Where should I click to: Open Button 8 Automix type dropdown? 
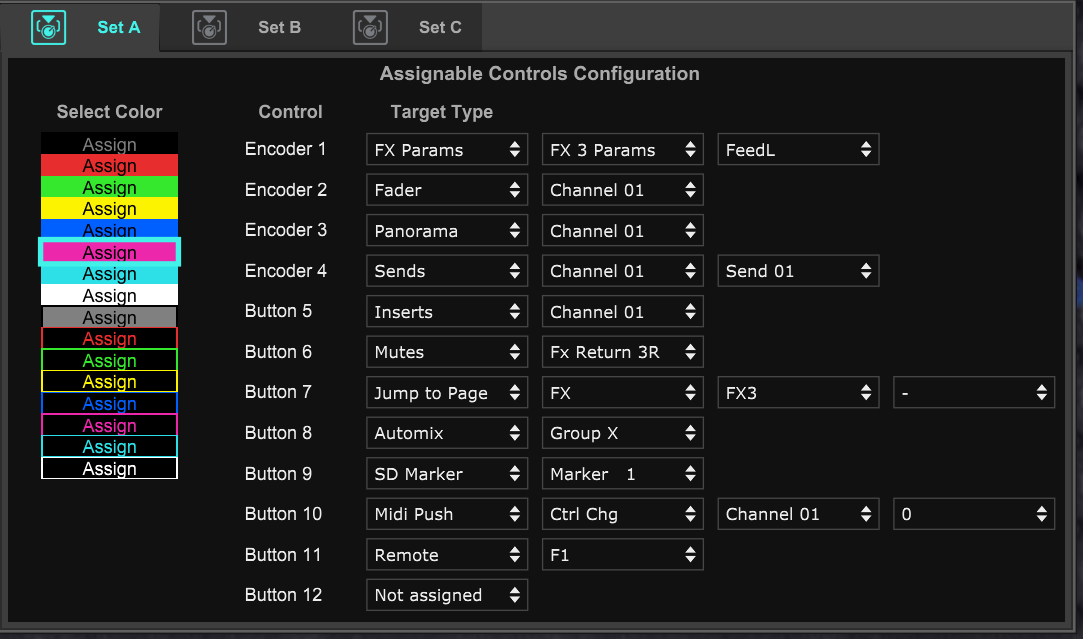pos(447,433)
